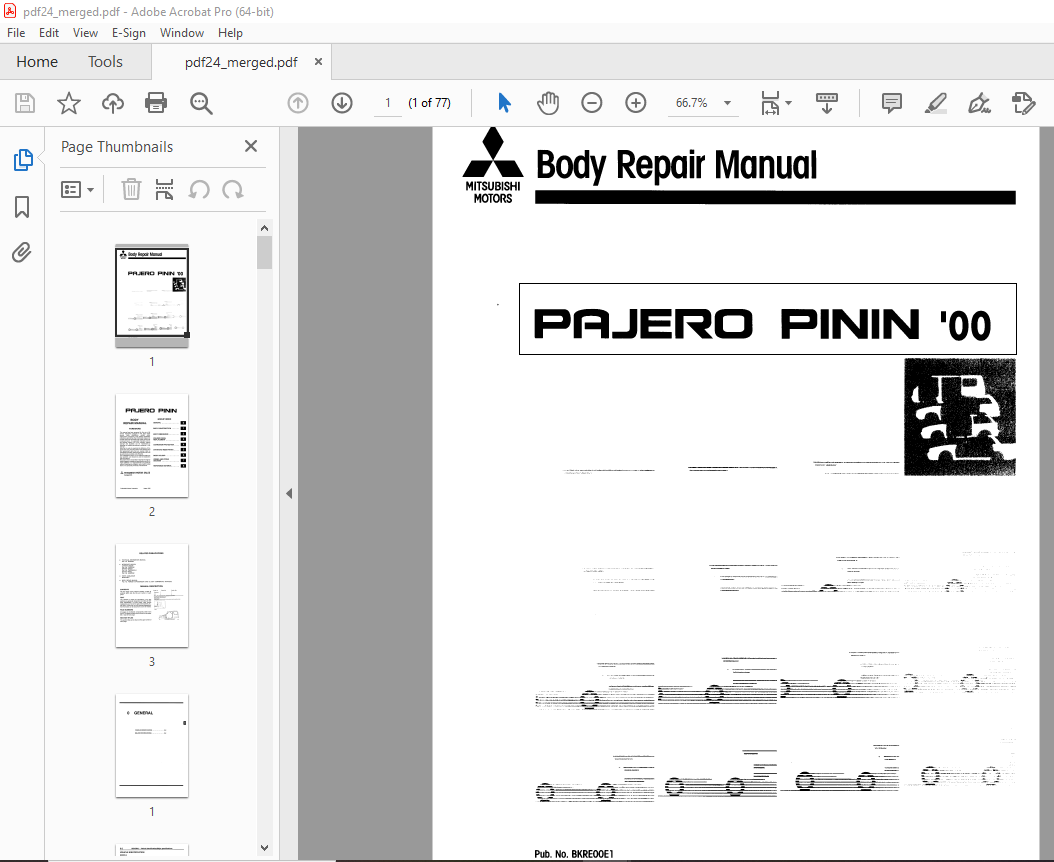
Task: Open the Page Thumbnails sidebar icon
Action: click(x=22, y=160)
